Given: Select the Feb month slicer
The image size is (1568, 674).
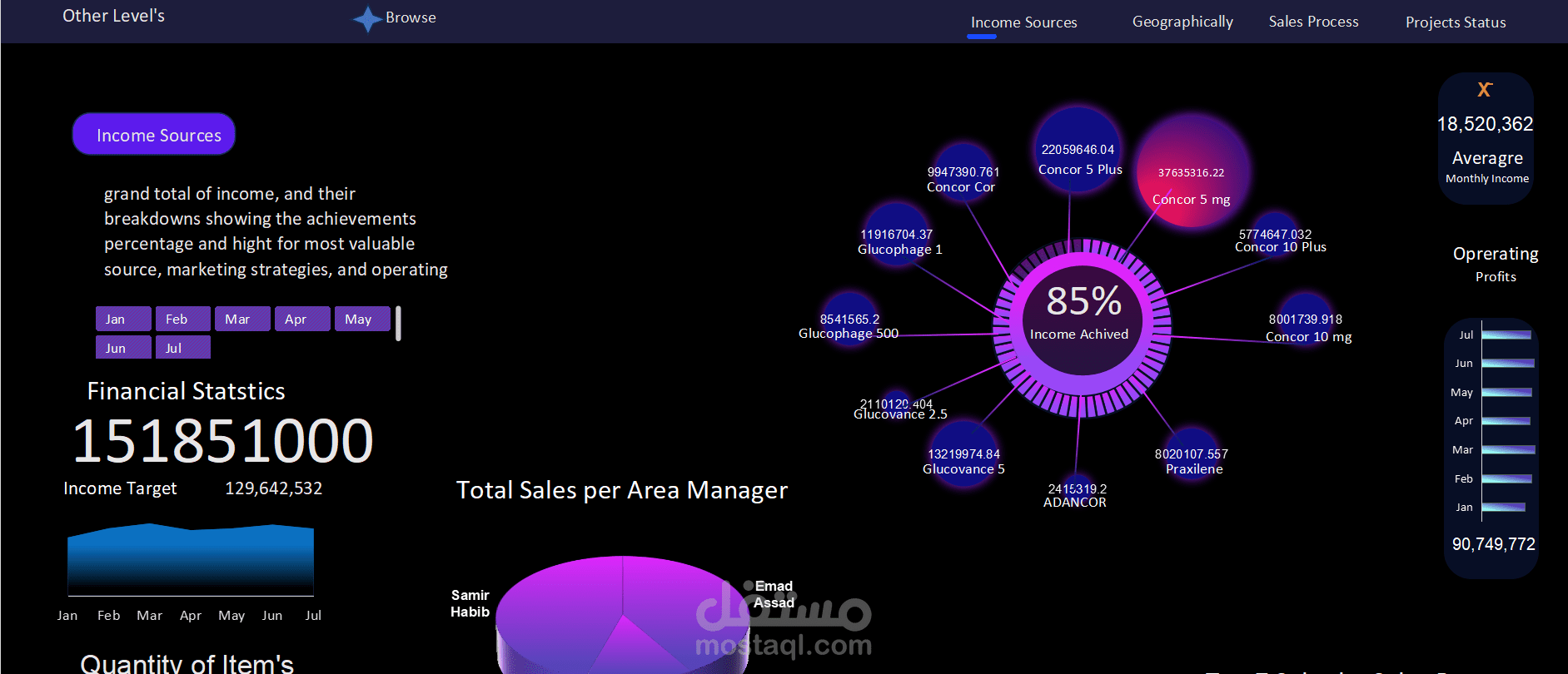Looking at the screenshot, I should click(x=183, y=319).
